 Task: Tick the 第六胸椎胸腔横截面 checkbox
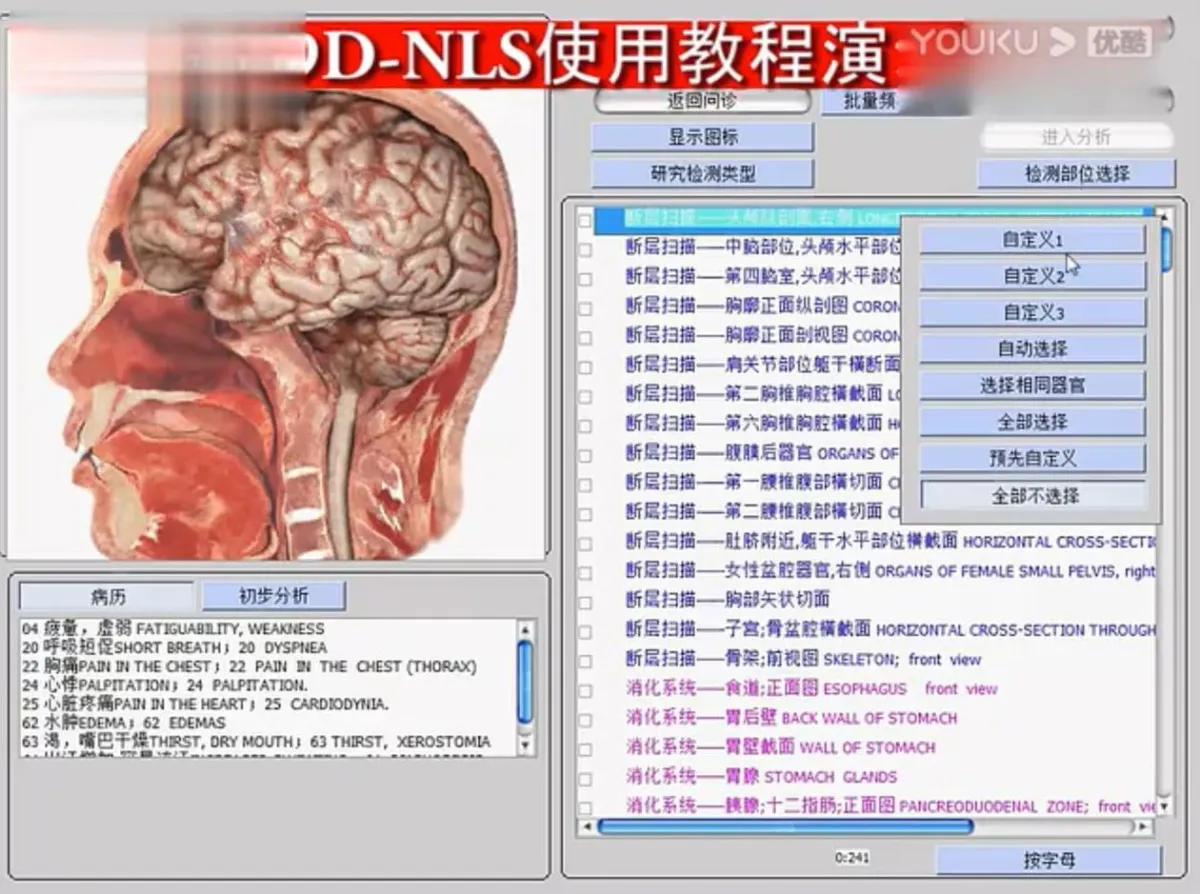click(x=585, y=425)
